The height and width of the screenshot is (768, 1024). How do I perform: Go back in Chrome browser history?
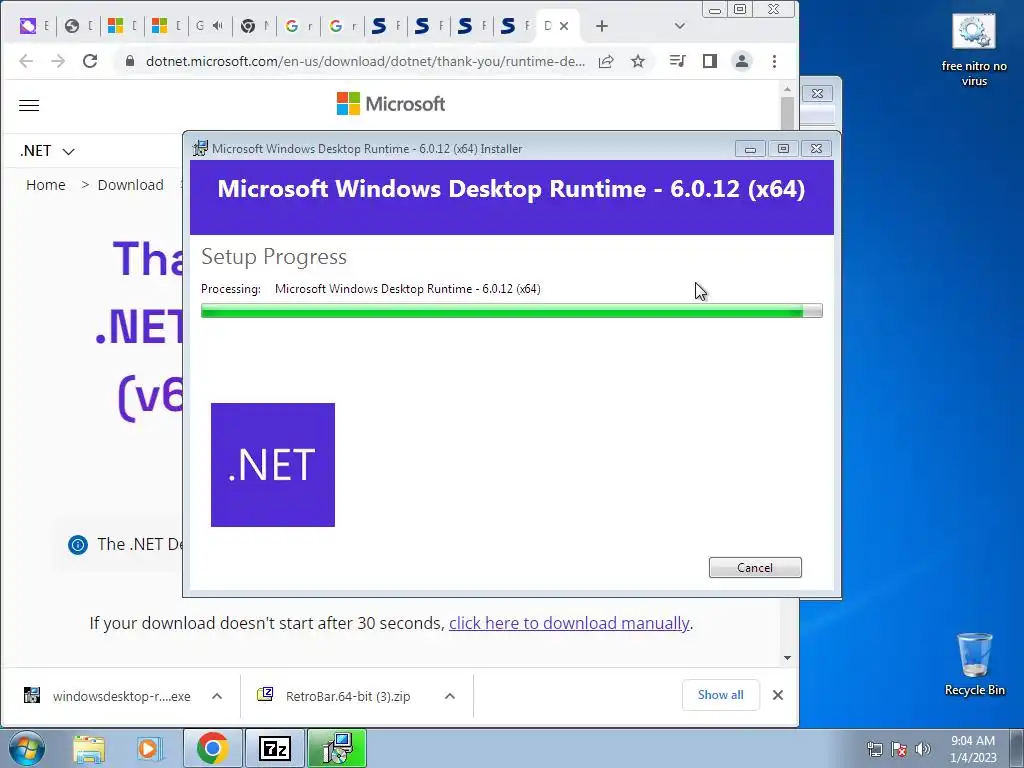pyautogui.click(x=26, y=61)
